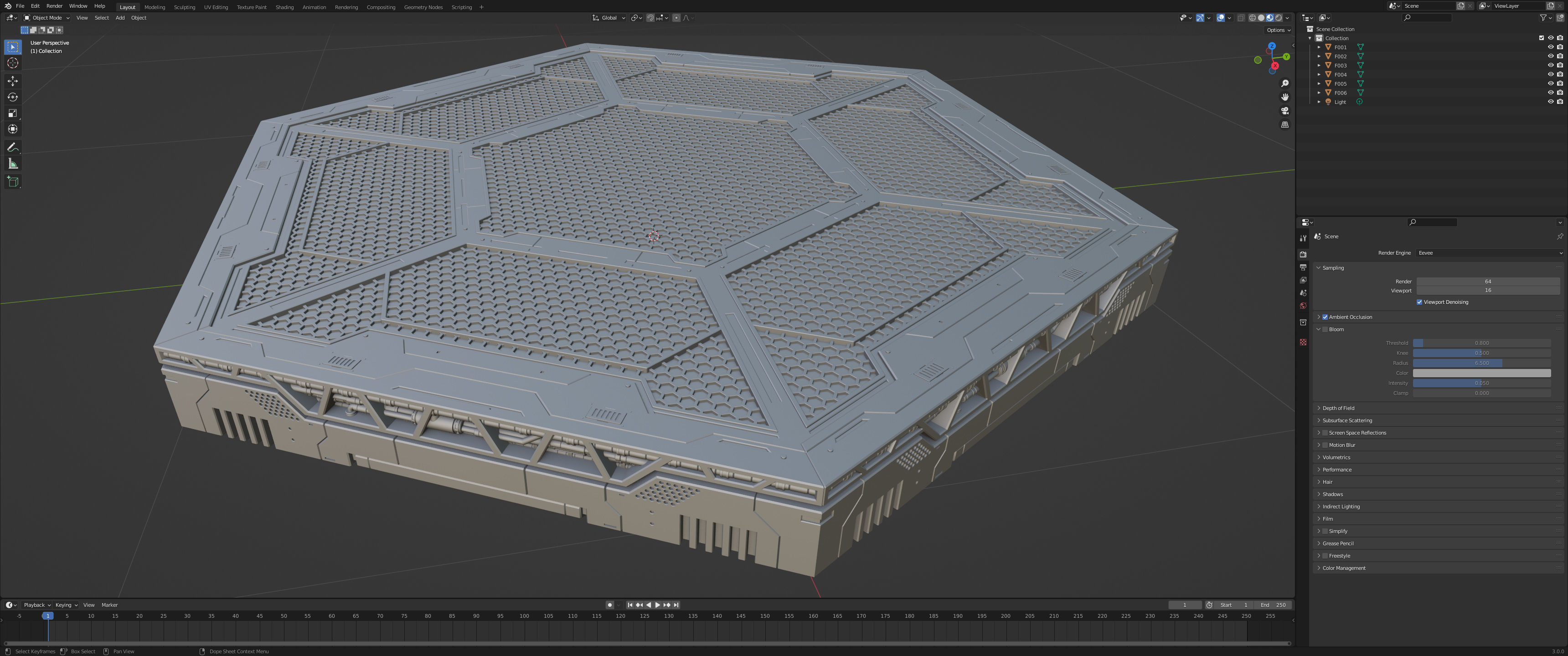The image size is (1568, 656).
Task: Expand the Depth of Field panel
Action: click(1338, 408)
